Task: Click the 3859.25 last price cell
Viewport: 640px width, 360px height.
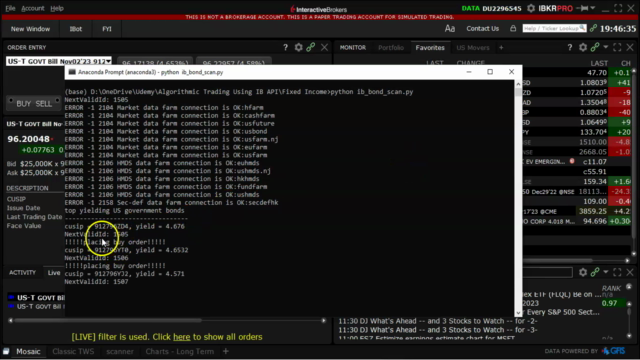Action: 592,211
